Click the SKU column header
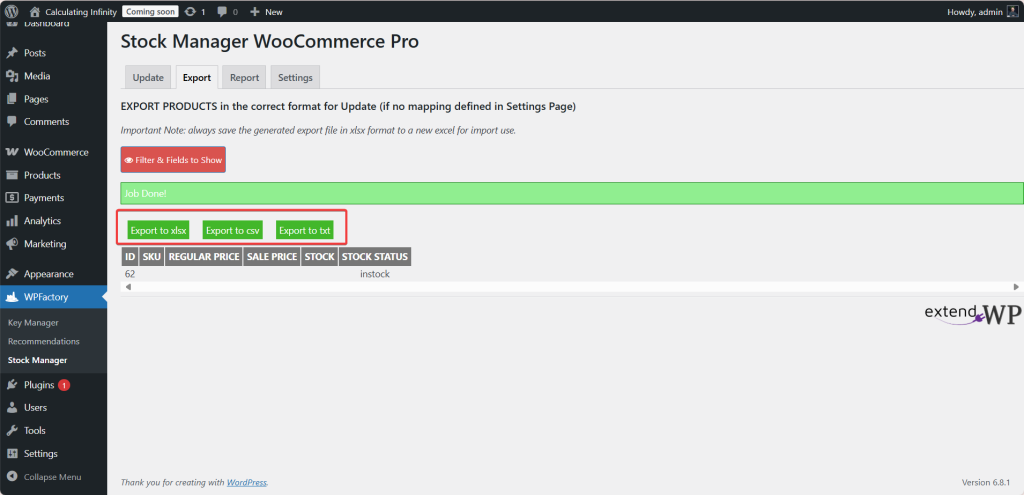Screen dimensions: 1024x495 pyautogui.click(x=152, y=257)
